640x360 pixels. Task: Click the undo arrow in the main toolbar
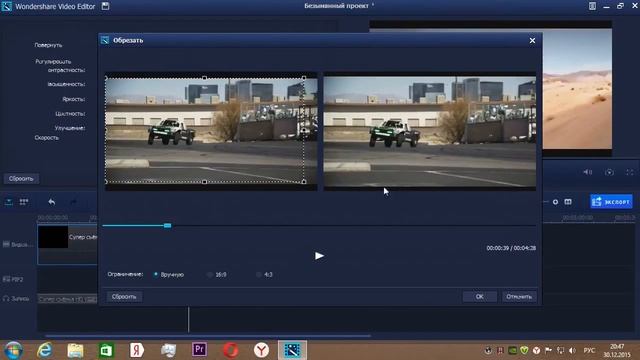[51, 202]
